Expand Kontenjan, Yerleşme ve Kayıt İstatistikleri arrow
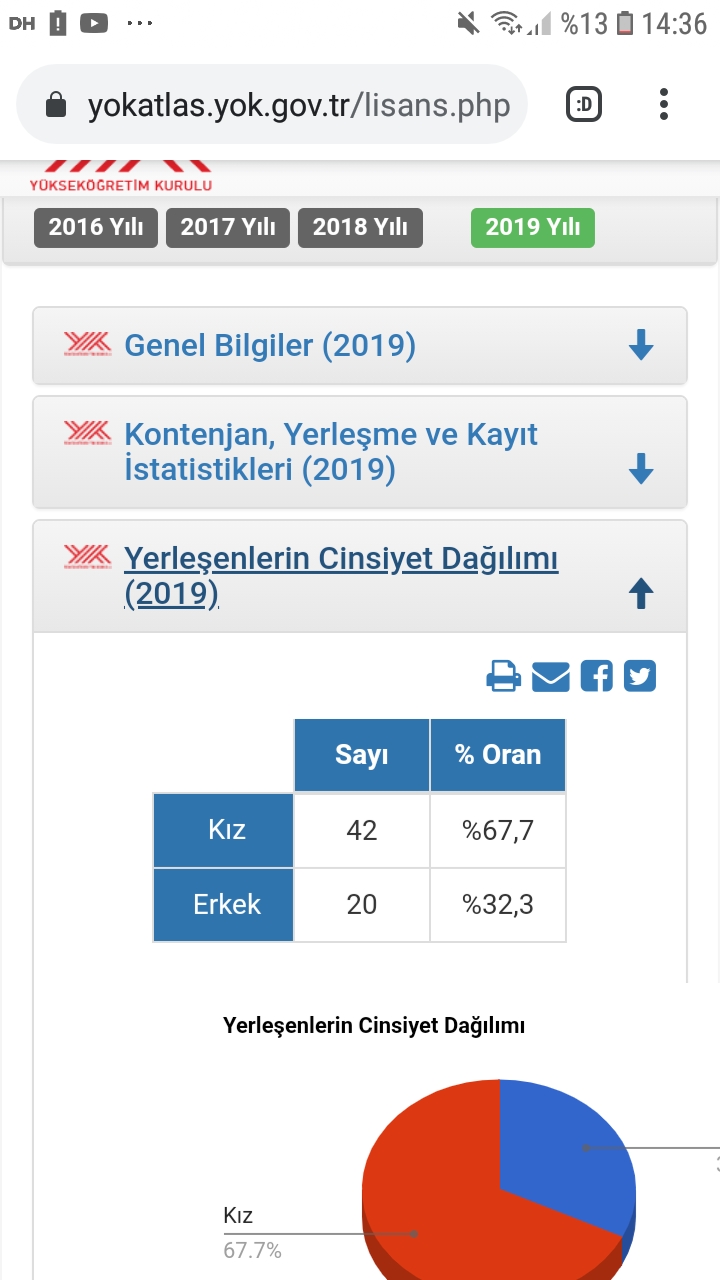 (x=641, y=469)
